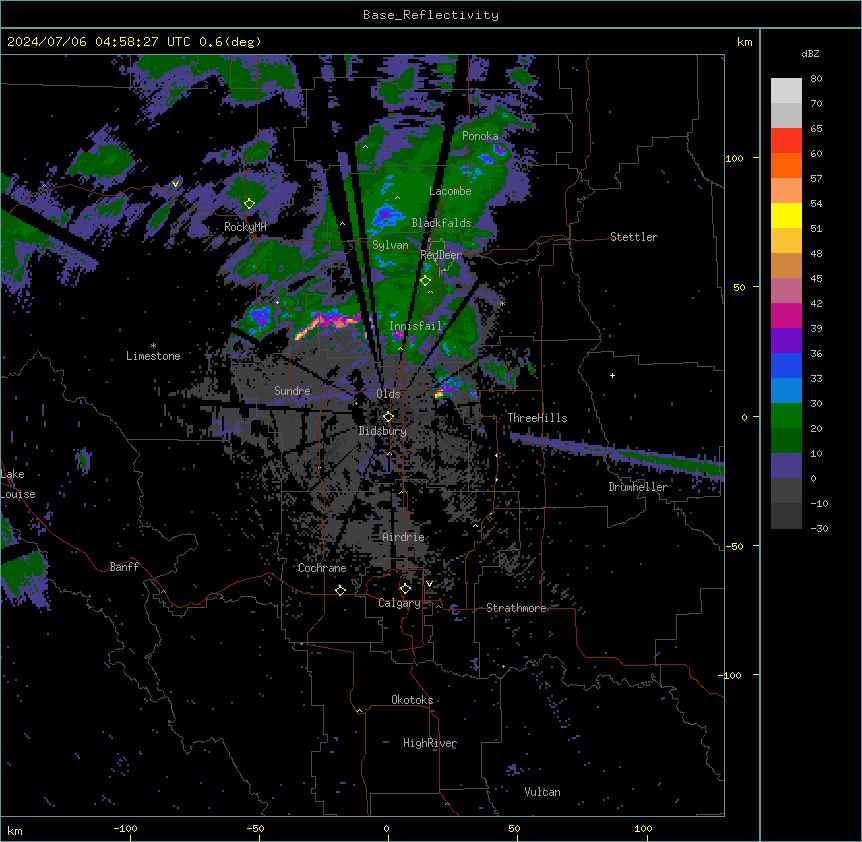
Task: Click the Olds label
Action: (388, 394)
